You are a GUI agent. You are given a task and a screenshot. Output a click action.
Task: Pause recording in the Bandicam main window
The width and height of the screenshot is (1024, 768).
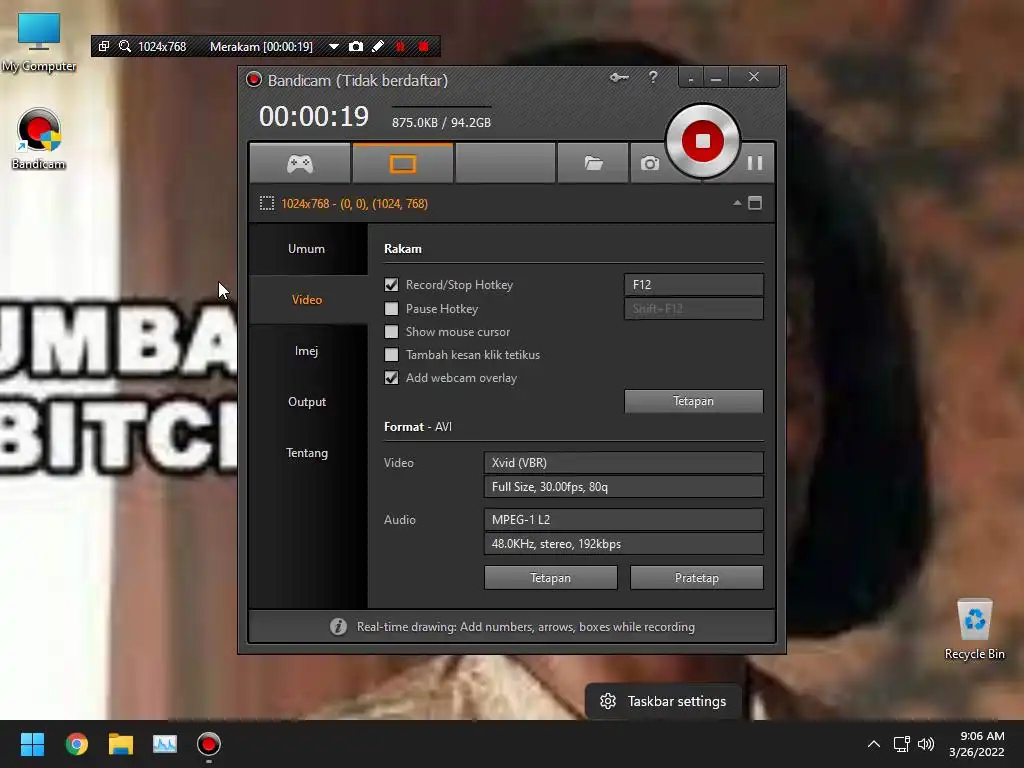point(754,163)
